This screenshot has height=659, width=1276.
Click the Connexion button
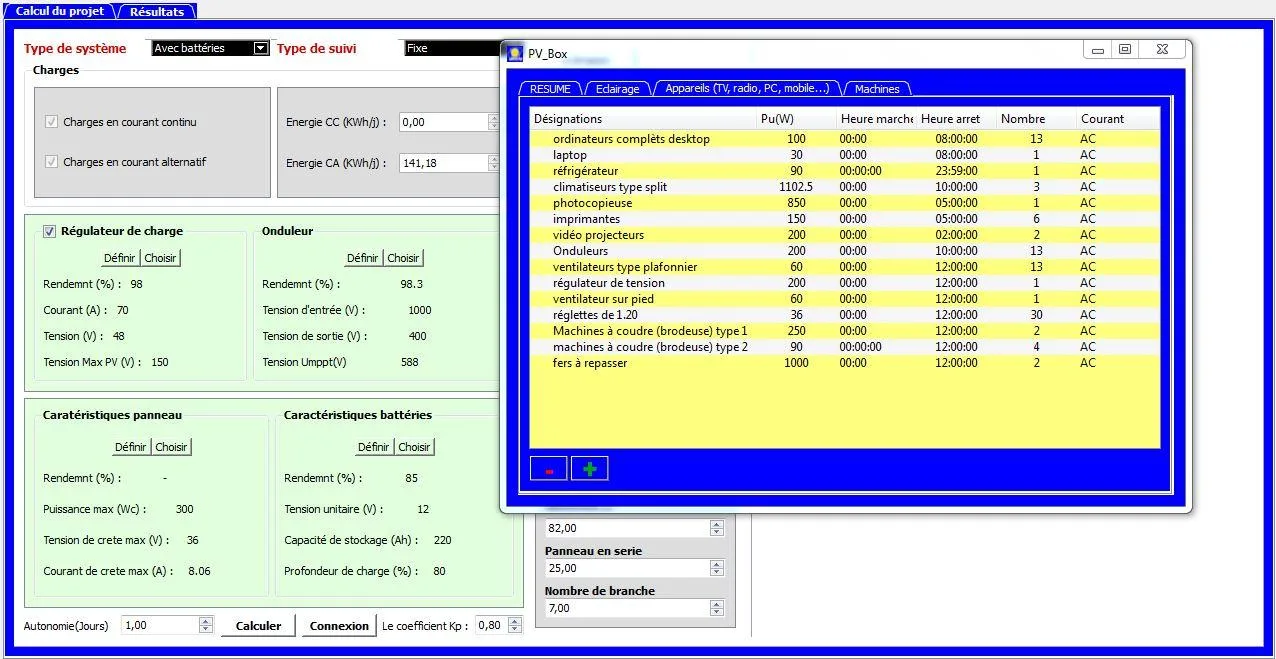click(339, 625)
